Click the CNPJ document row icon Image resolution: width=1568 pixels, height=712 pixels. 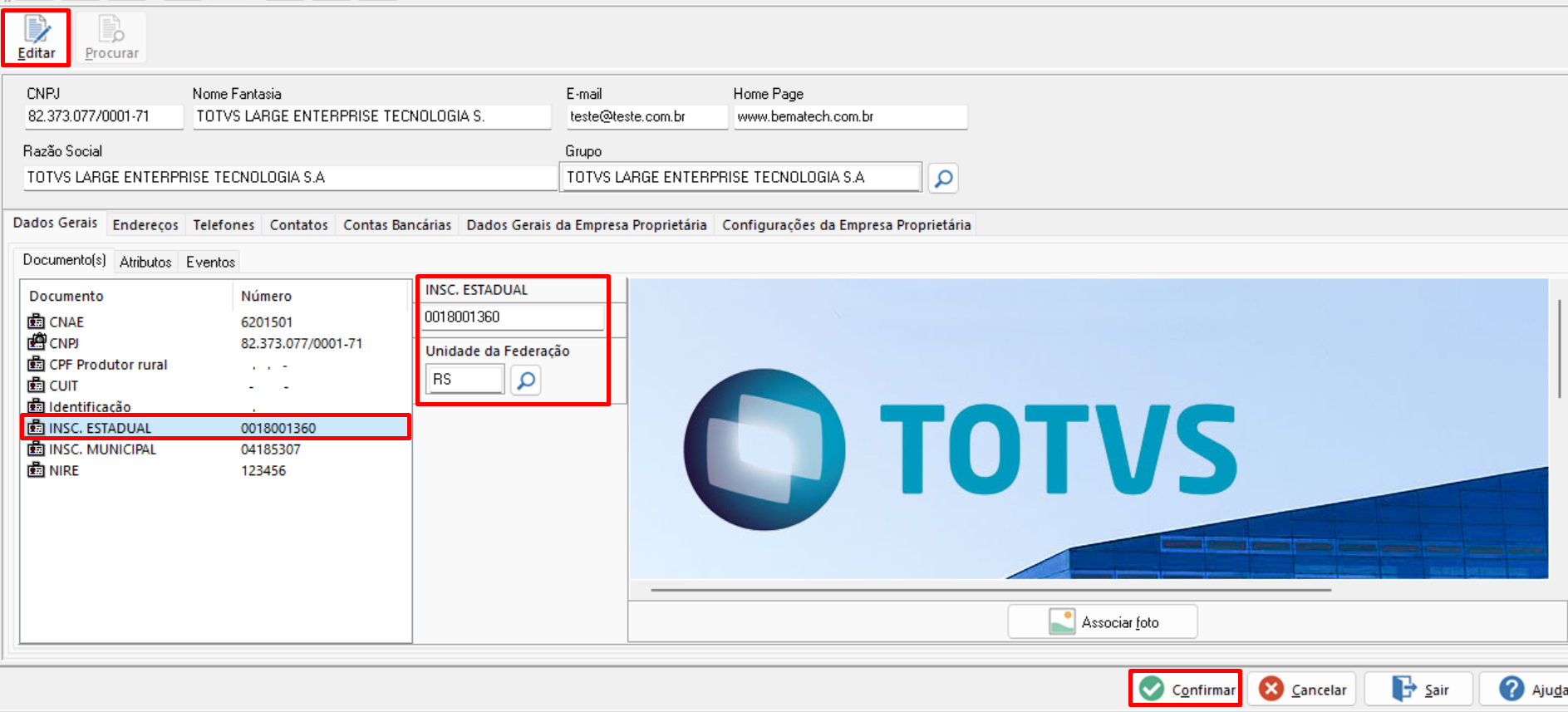coord(36,342)
